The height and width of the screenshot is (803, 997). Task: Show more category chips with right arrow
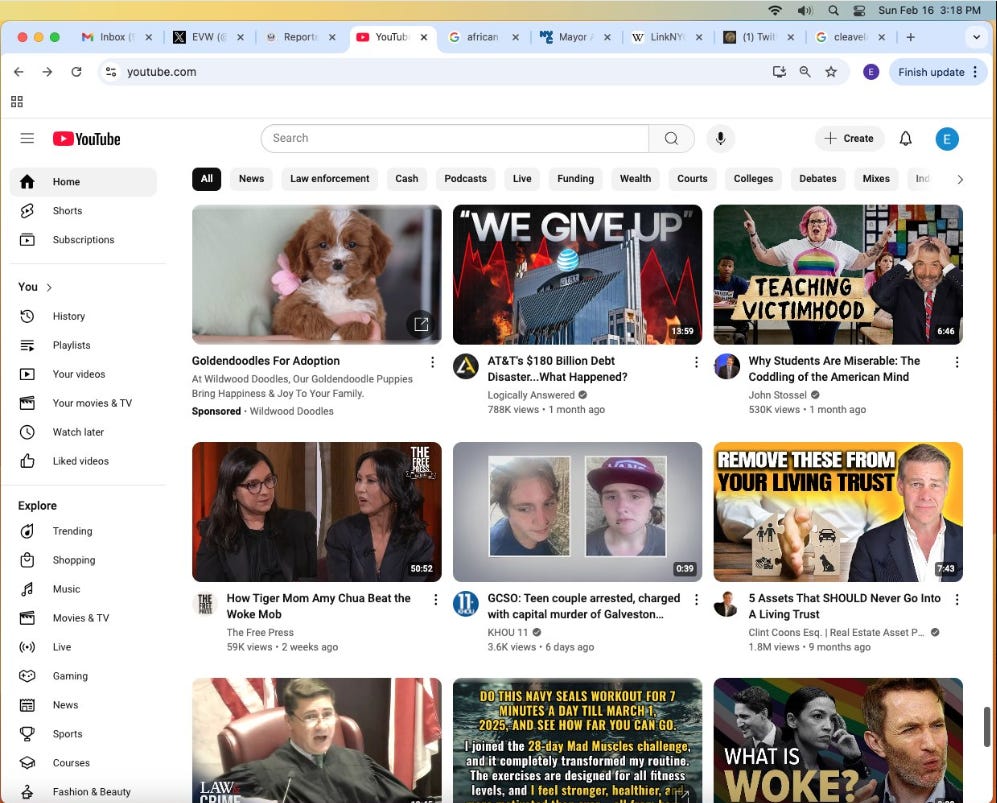(959, 179)
